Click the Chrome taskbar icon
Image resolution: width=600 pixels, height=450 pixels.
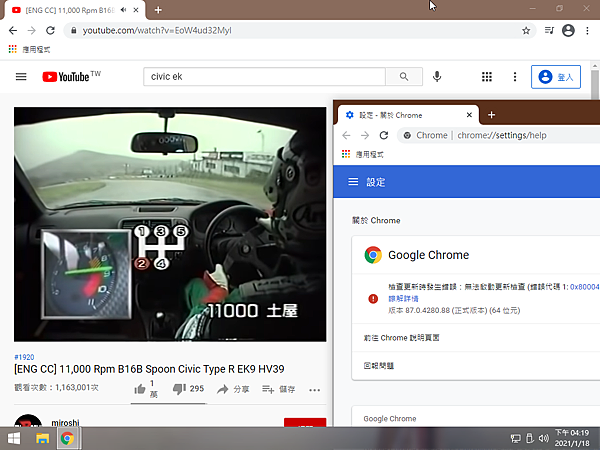(x=67, y=439)
